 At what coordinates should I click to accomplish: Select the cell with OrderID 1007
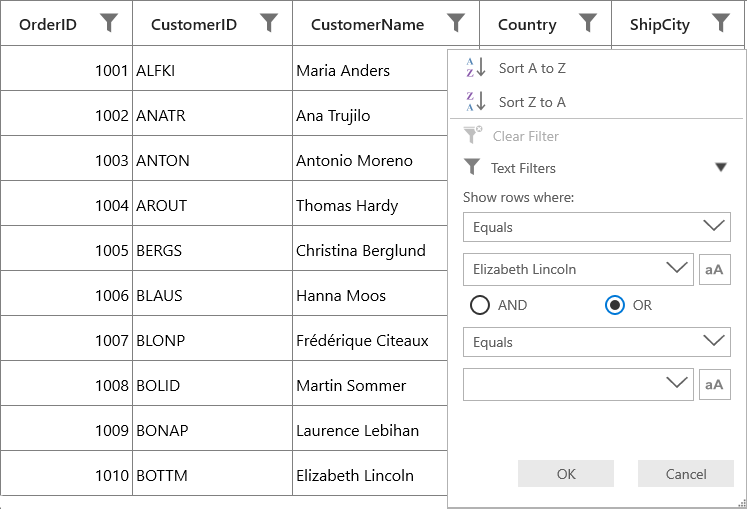point(66,338)
